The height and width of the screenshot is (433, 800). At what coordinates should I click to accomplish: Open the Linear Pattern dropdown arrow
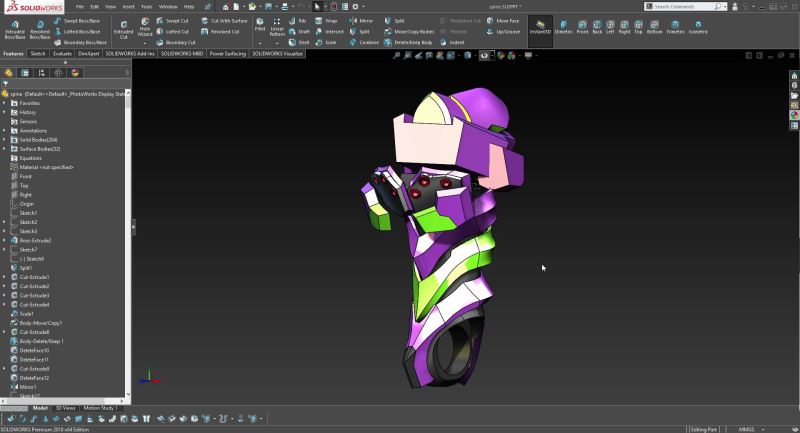tap(277, 43)
